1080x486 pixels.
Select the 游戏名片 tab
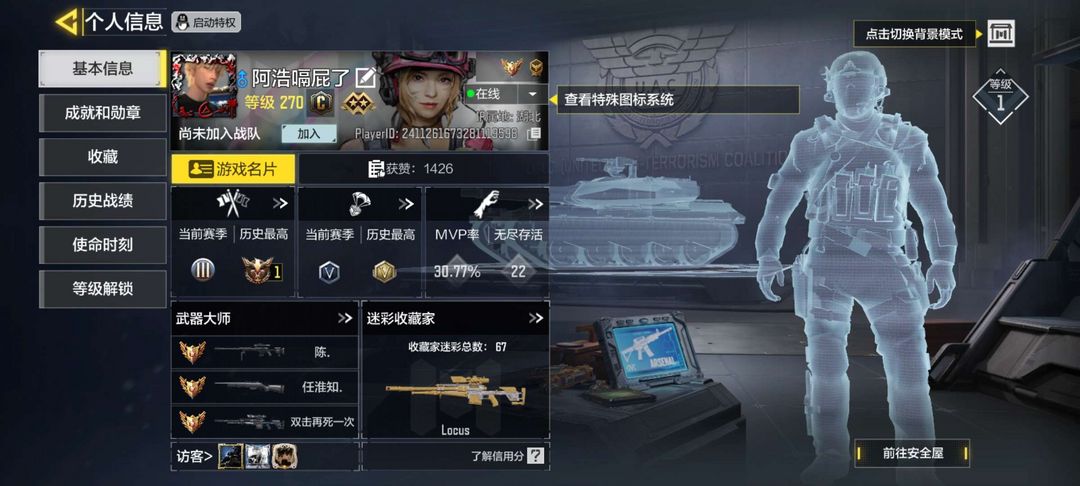233,169
